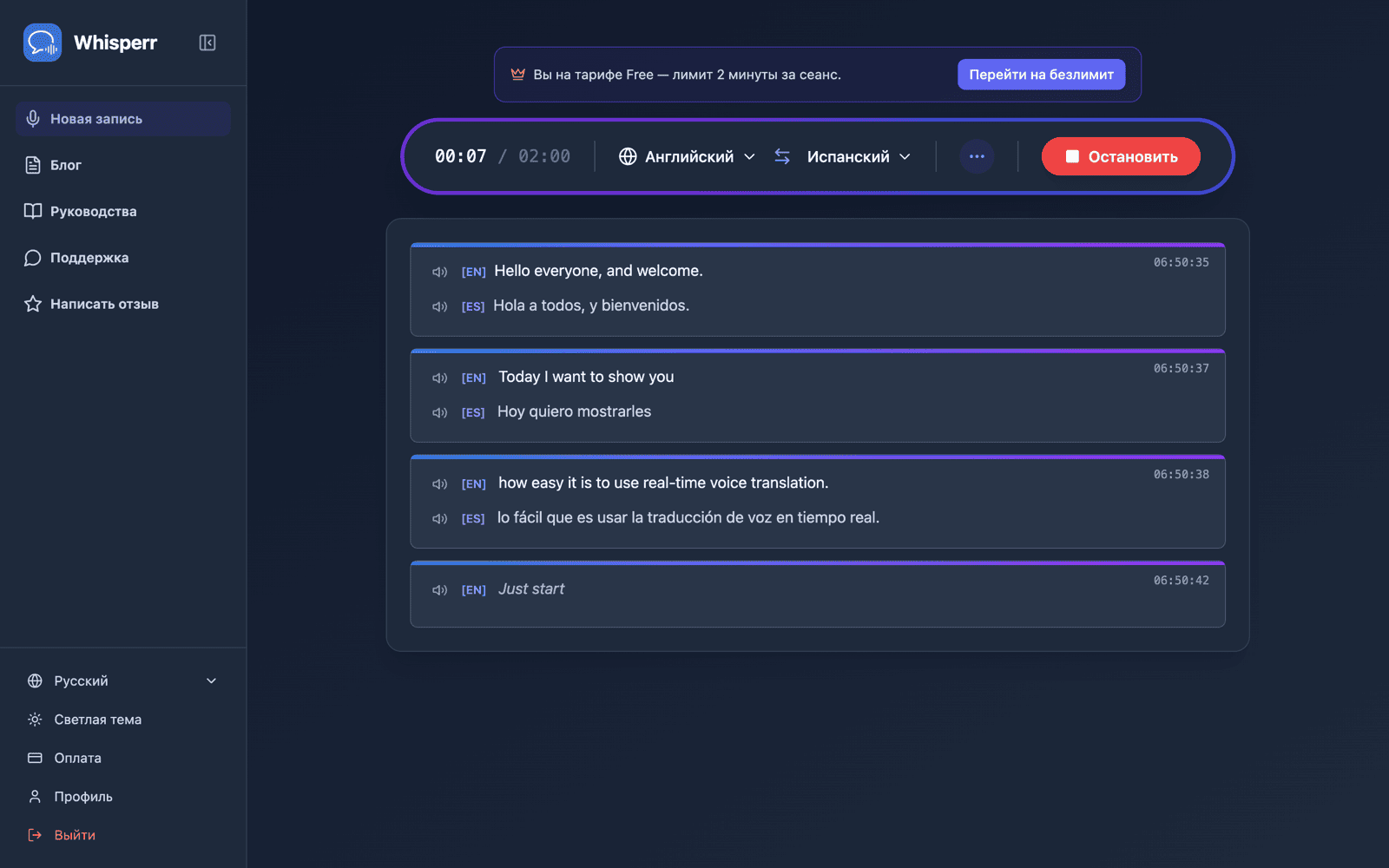
Task: Click the crown icon in tariff banner
Action: [x=518, y=75]
